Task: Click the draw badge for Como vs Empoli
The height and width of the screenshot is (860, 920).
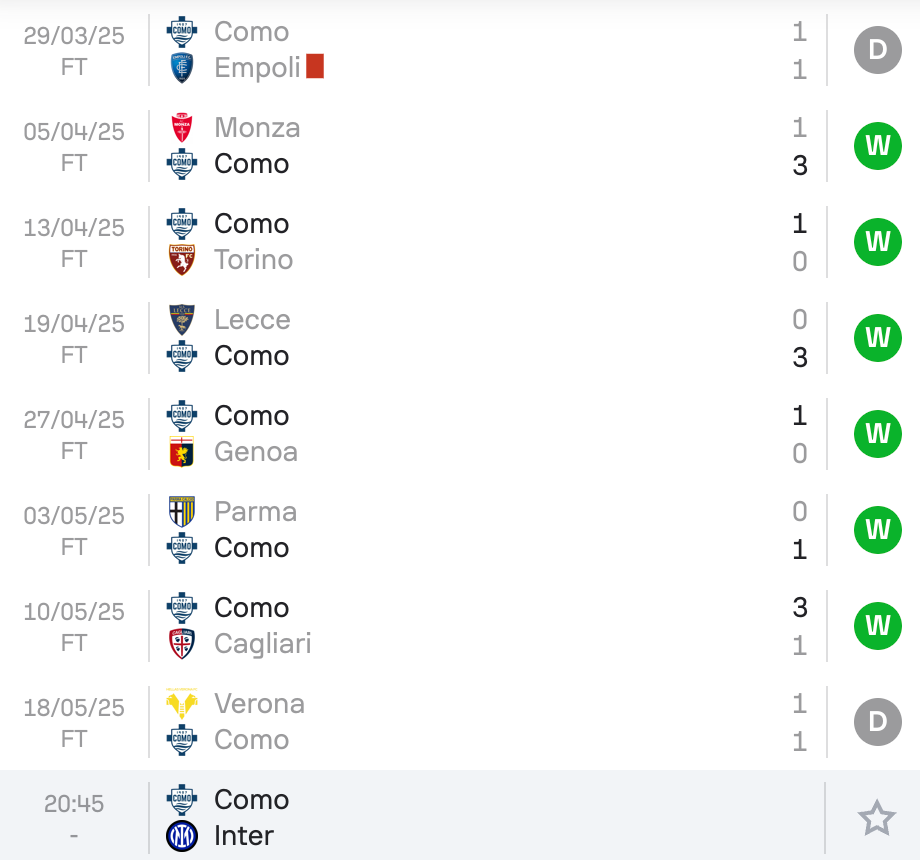Action: [878, 50]
